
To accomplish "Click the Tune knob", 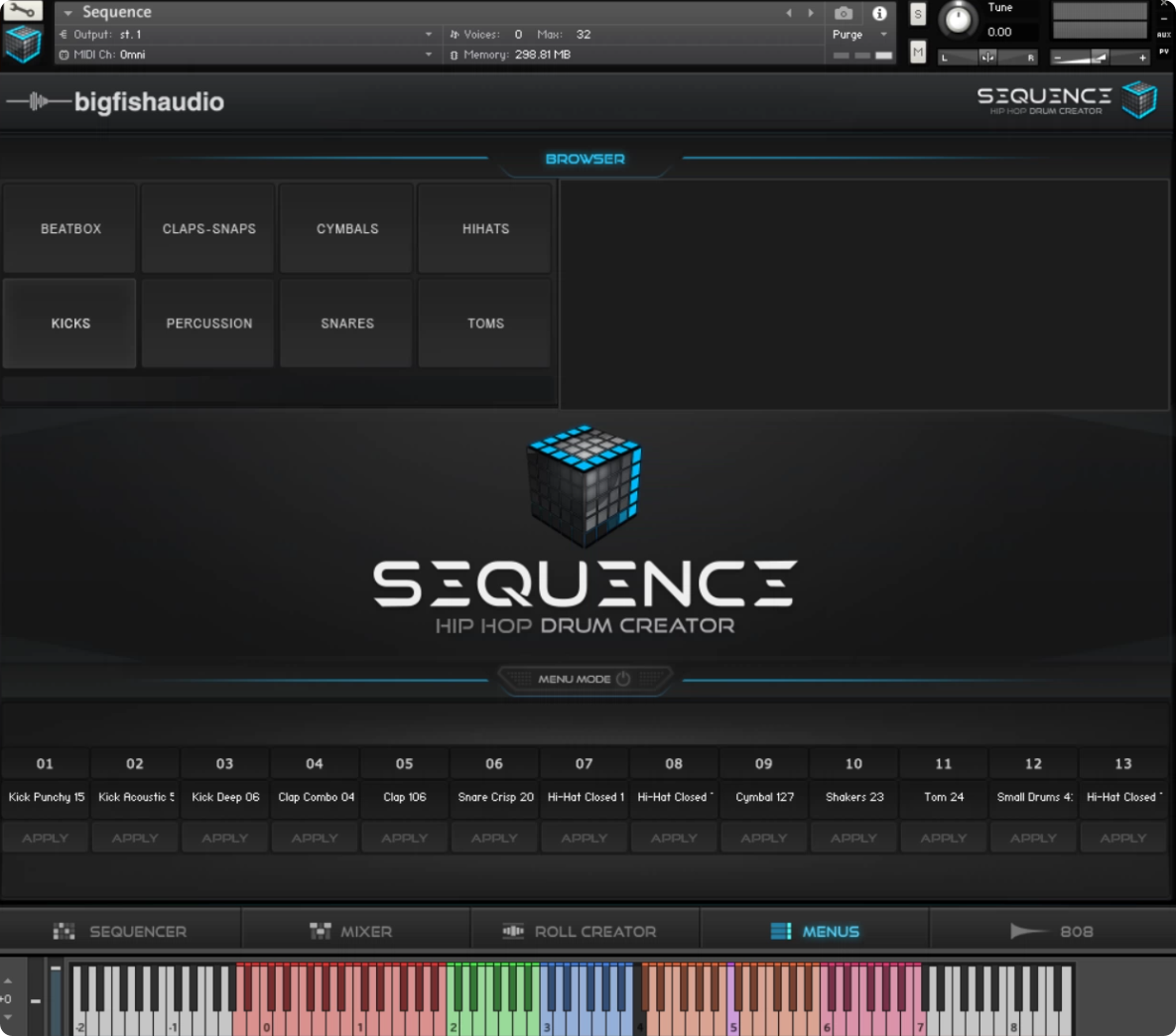I will coord(957,19).
